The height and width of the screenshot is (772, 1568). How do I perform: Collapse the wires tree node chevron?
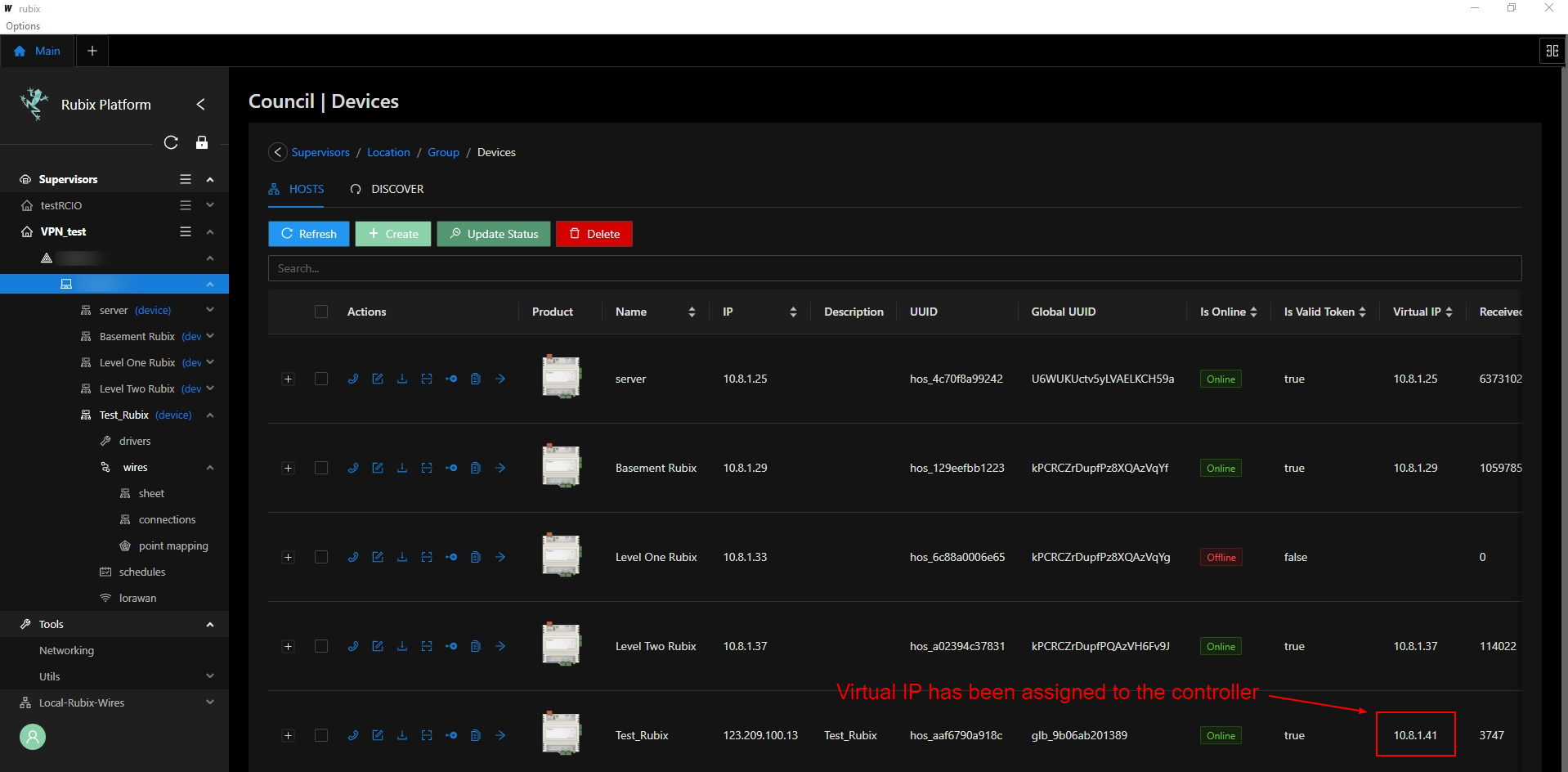[210, 467]
